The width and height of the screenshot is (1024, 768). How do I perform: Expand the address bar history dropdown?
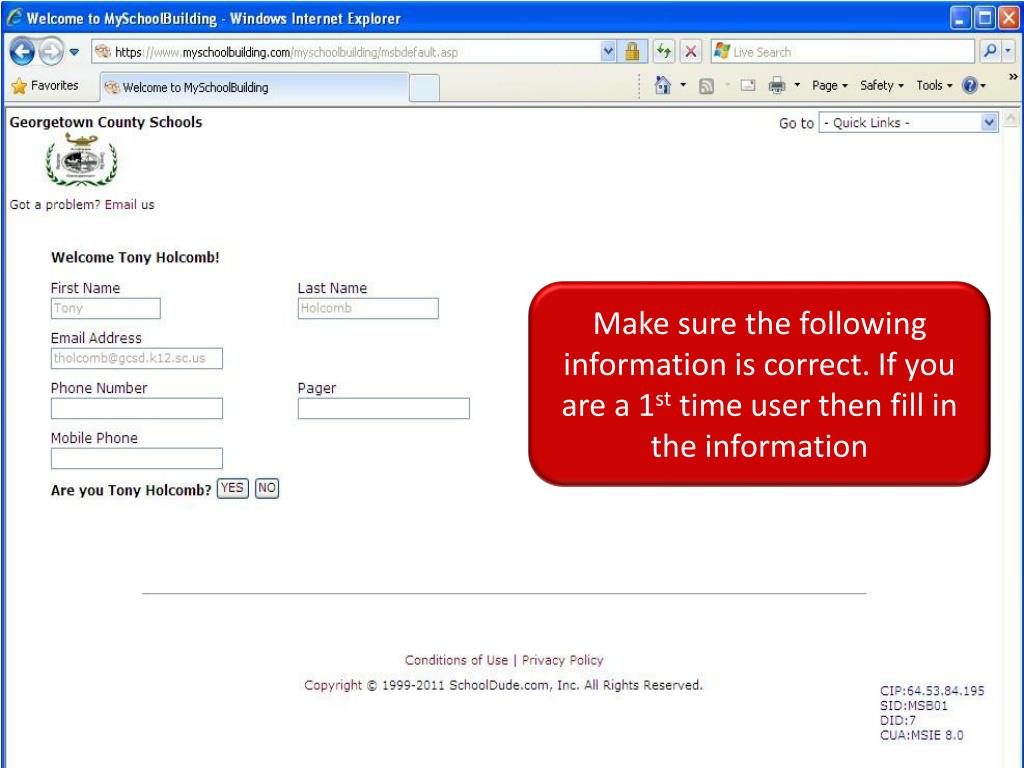608,52
